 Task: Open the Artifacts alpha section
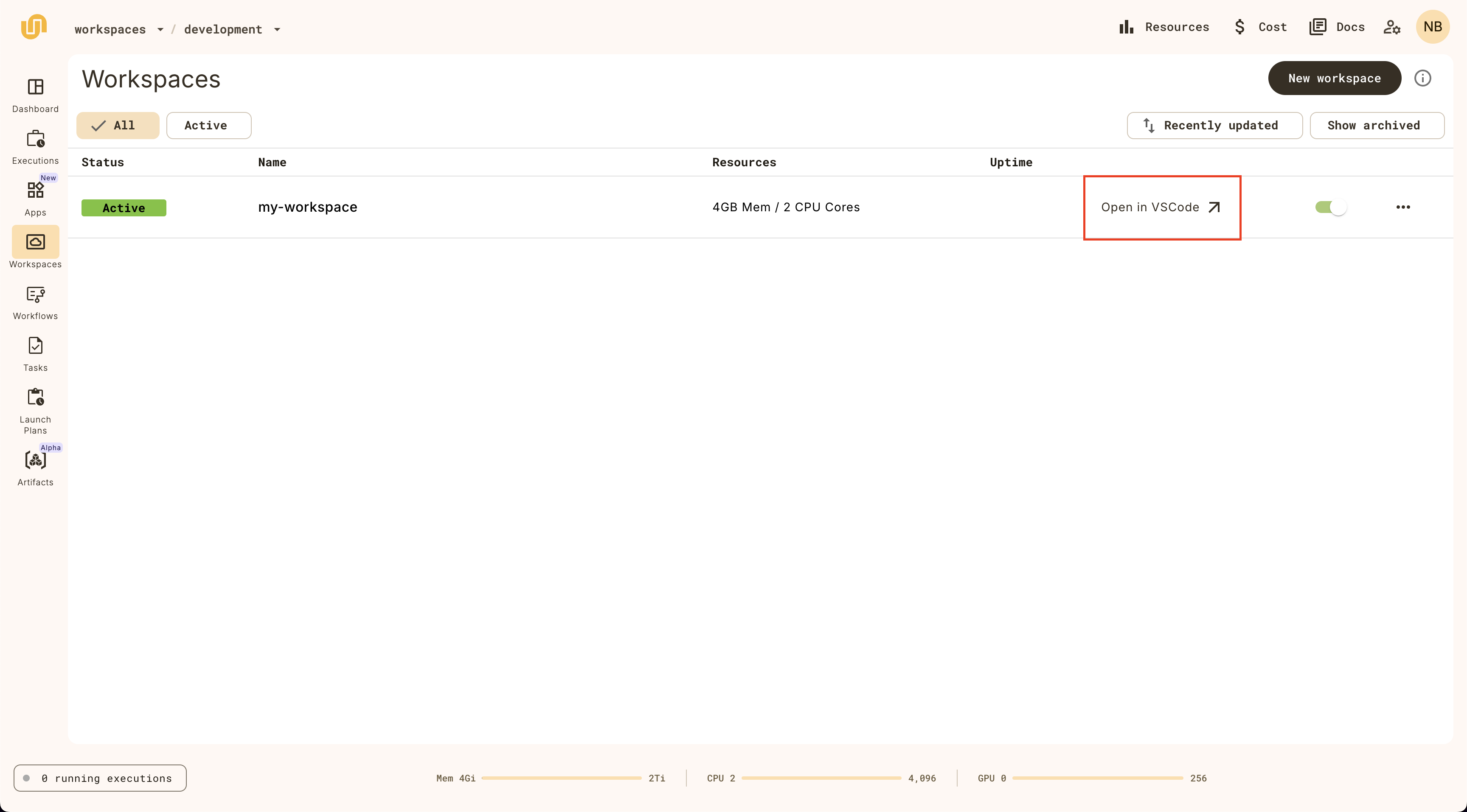pos(35,460)
